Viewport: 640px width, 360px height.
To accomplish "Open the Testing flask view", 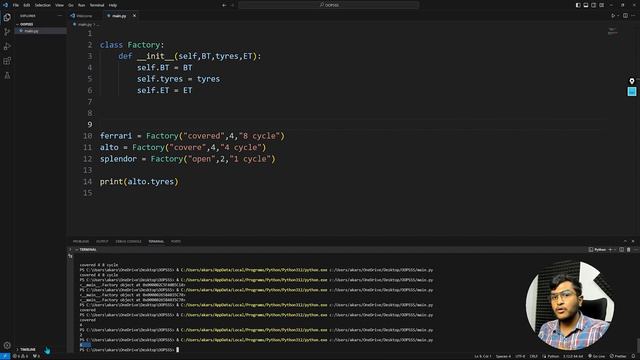I will [7, 76].
